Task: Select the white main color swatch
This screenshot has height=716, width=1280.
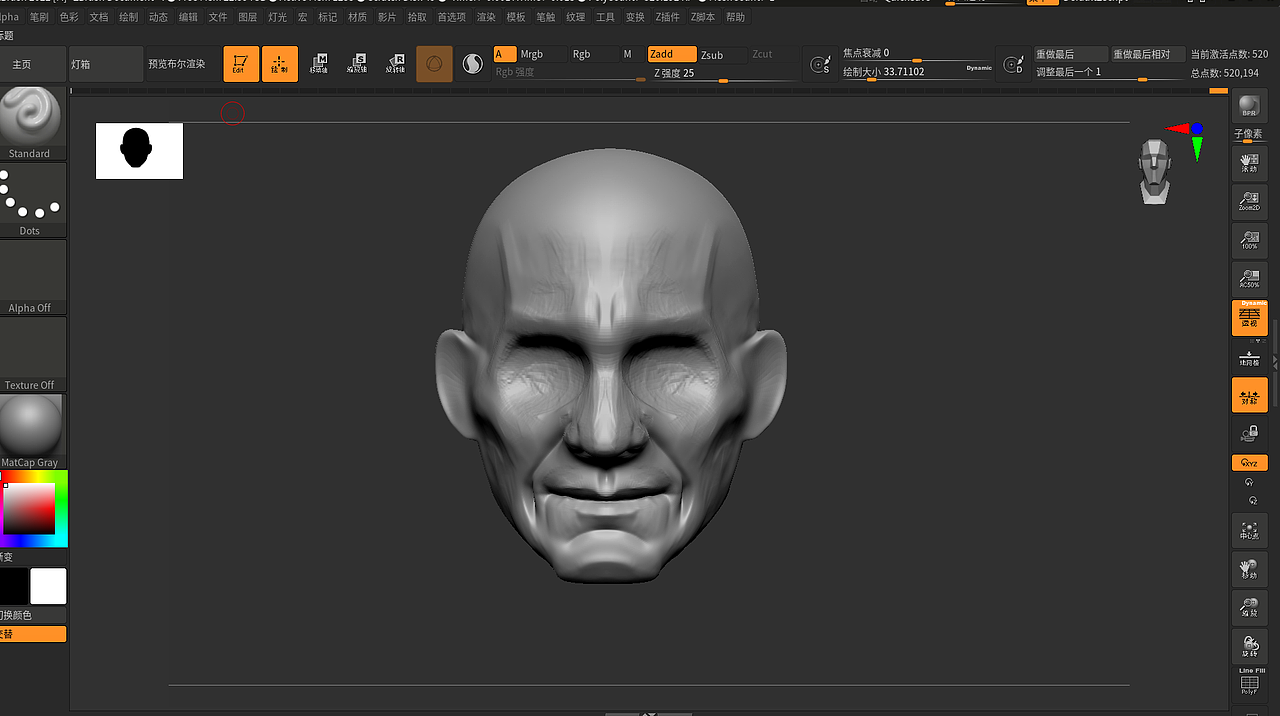Action: (48, 586)
